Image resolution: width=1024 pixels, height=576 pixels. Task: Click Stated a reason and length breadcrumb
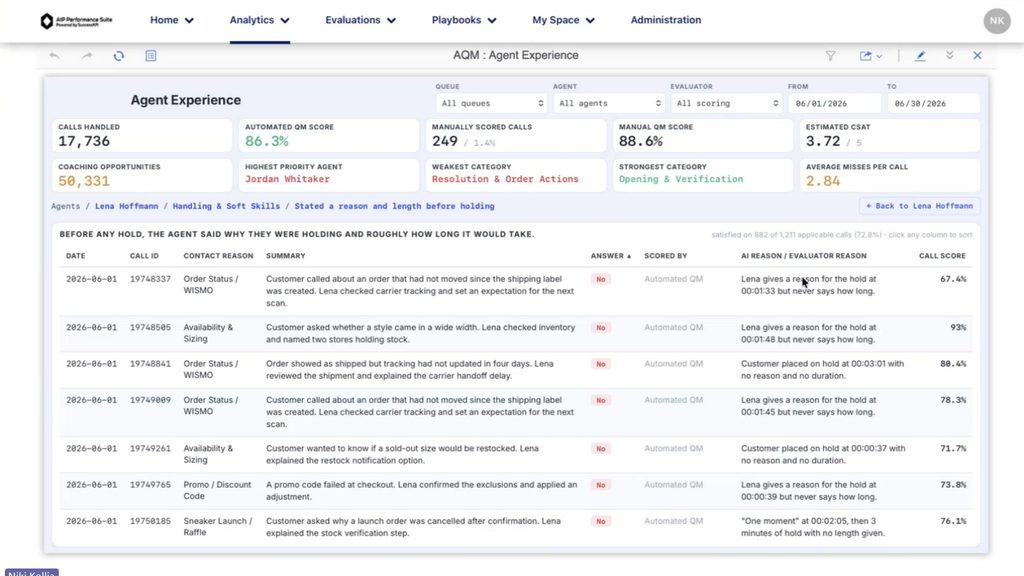[x=394, y=206]
